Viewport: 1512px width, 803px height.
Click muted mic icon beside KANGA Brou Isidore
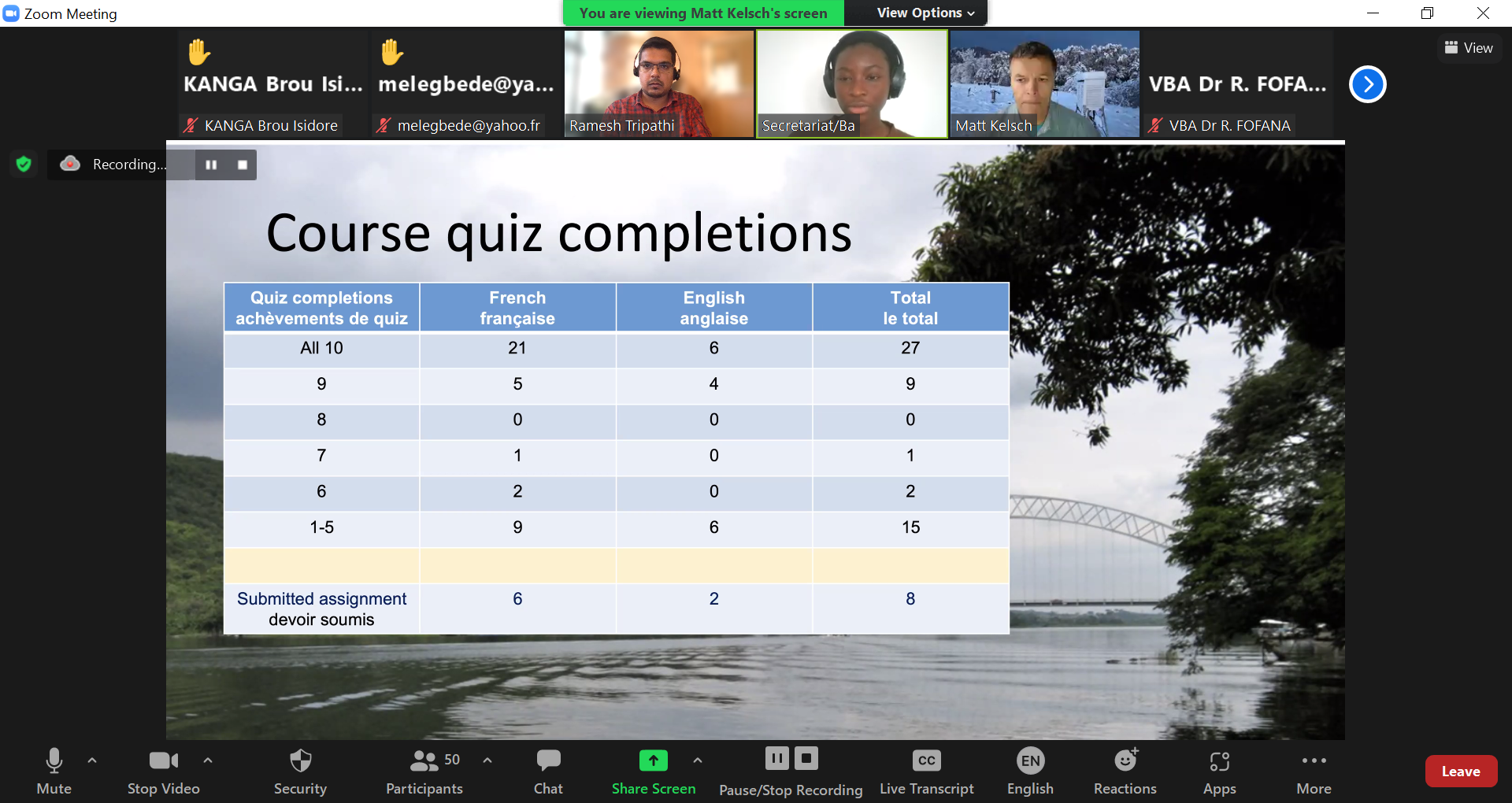[191, 125]
